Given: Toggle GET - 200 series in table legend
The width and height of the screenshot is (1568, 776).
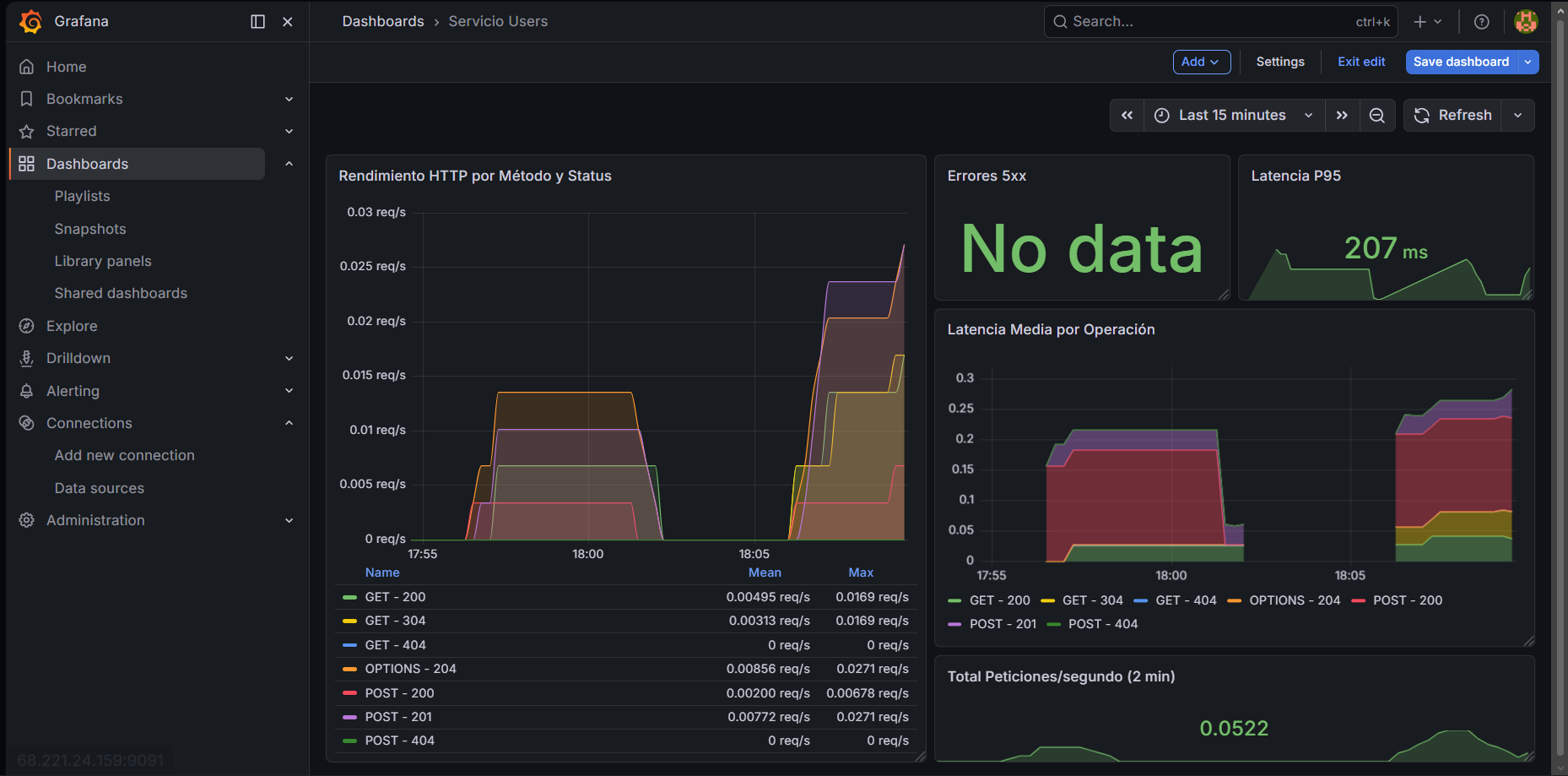Looking at the screenshot, I should point(395,597).
